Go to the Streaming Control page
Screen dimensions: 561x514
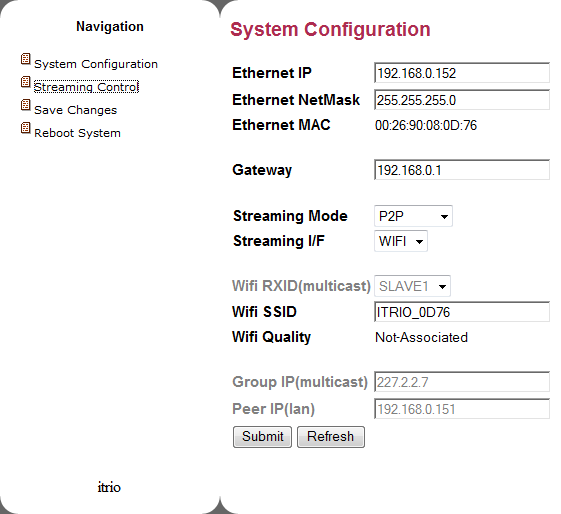pyautogui.click(x=86, y=87)
